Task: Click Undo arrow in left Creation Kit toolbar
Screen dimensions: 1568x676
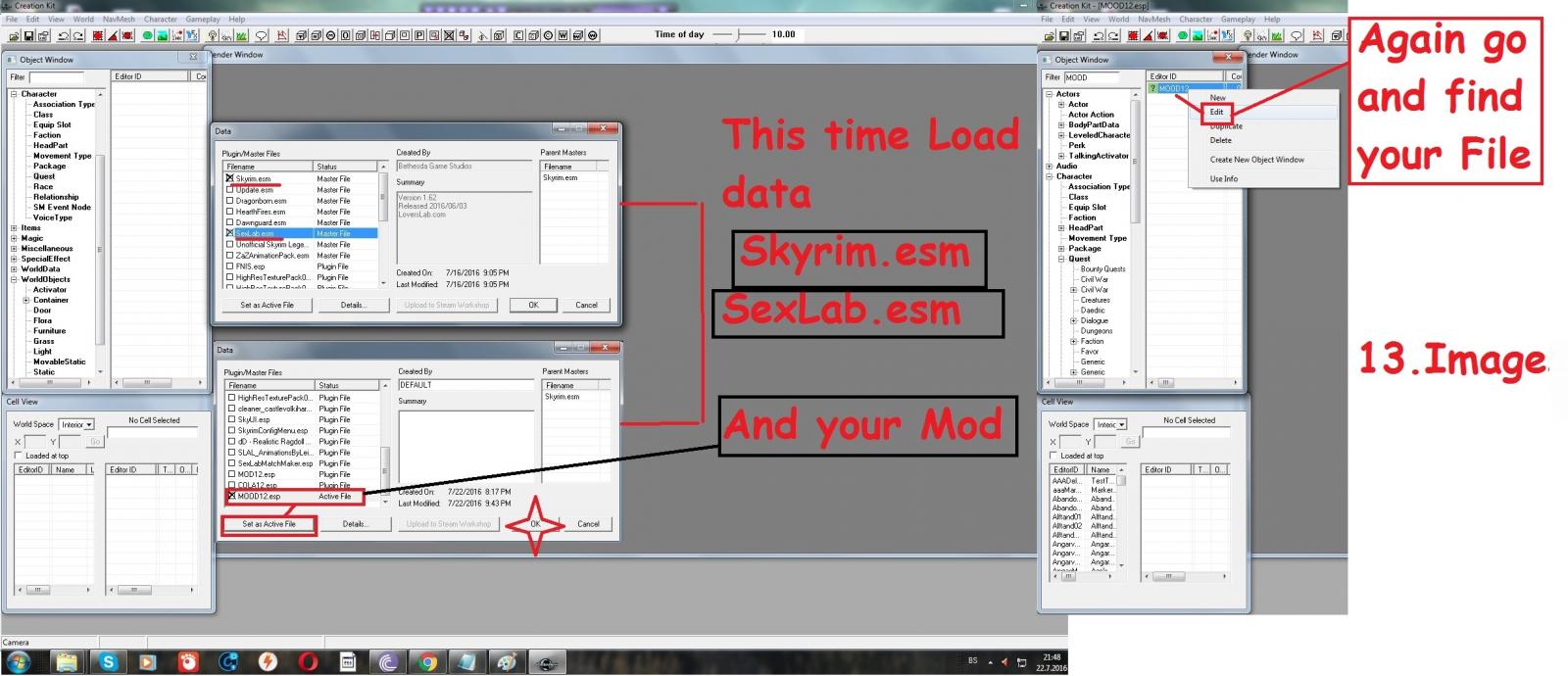Action: [64, 35]
